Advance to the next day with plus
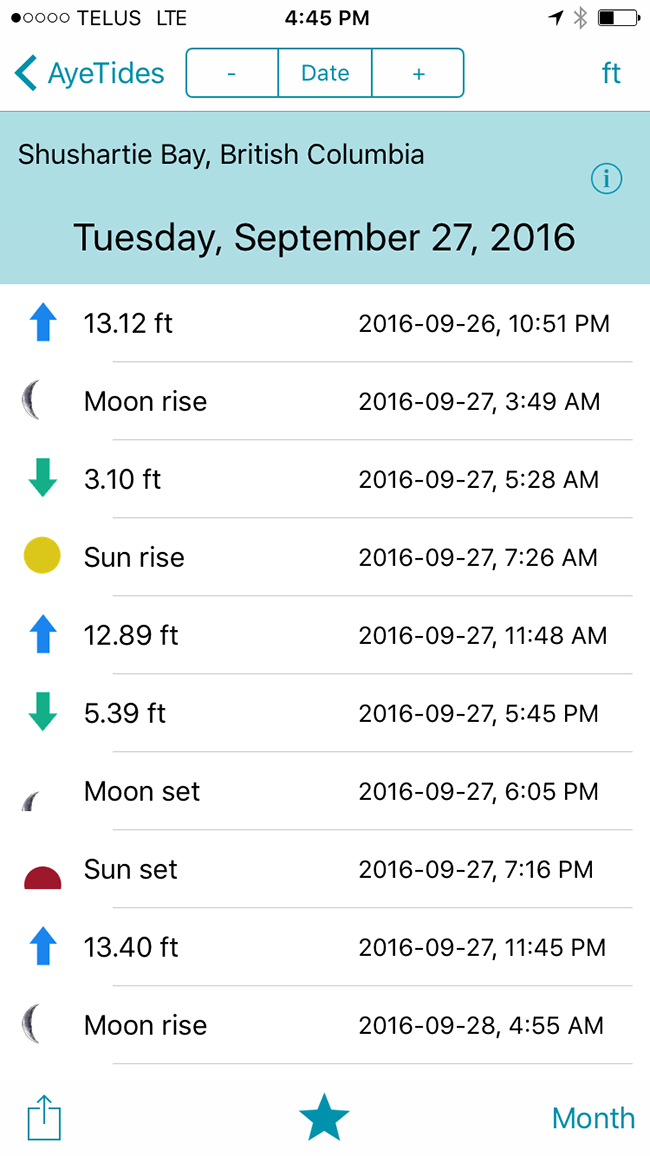This screenshot has width=650, height=1156. tap(418, 73)
